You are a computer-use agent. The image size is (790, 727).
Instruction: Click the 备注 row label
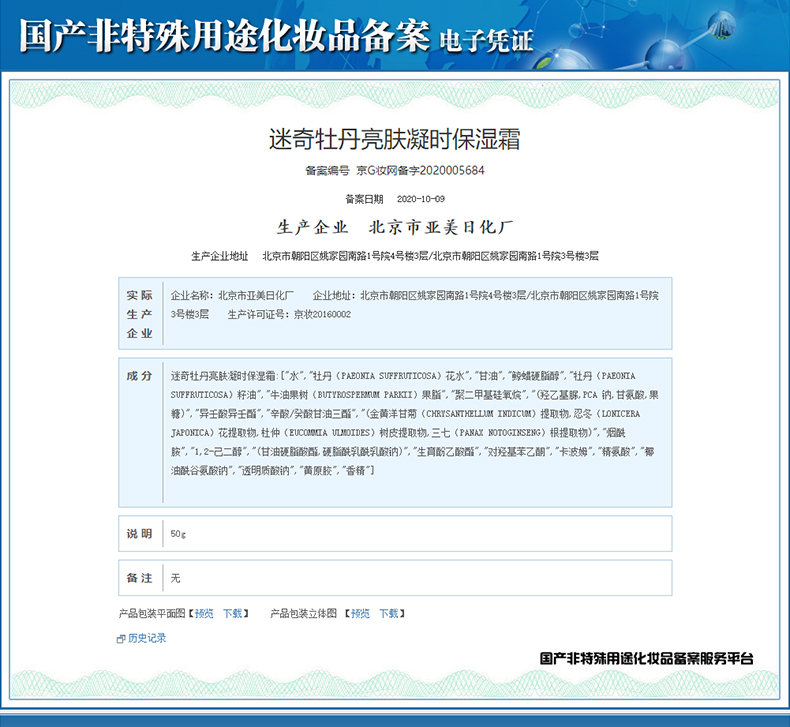pos(140,578)
